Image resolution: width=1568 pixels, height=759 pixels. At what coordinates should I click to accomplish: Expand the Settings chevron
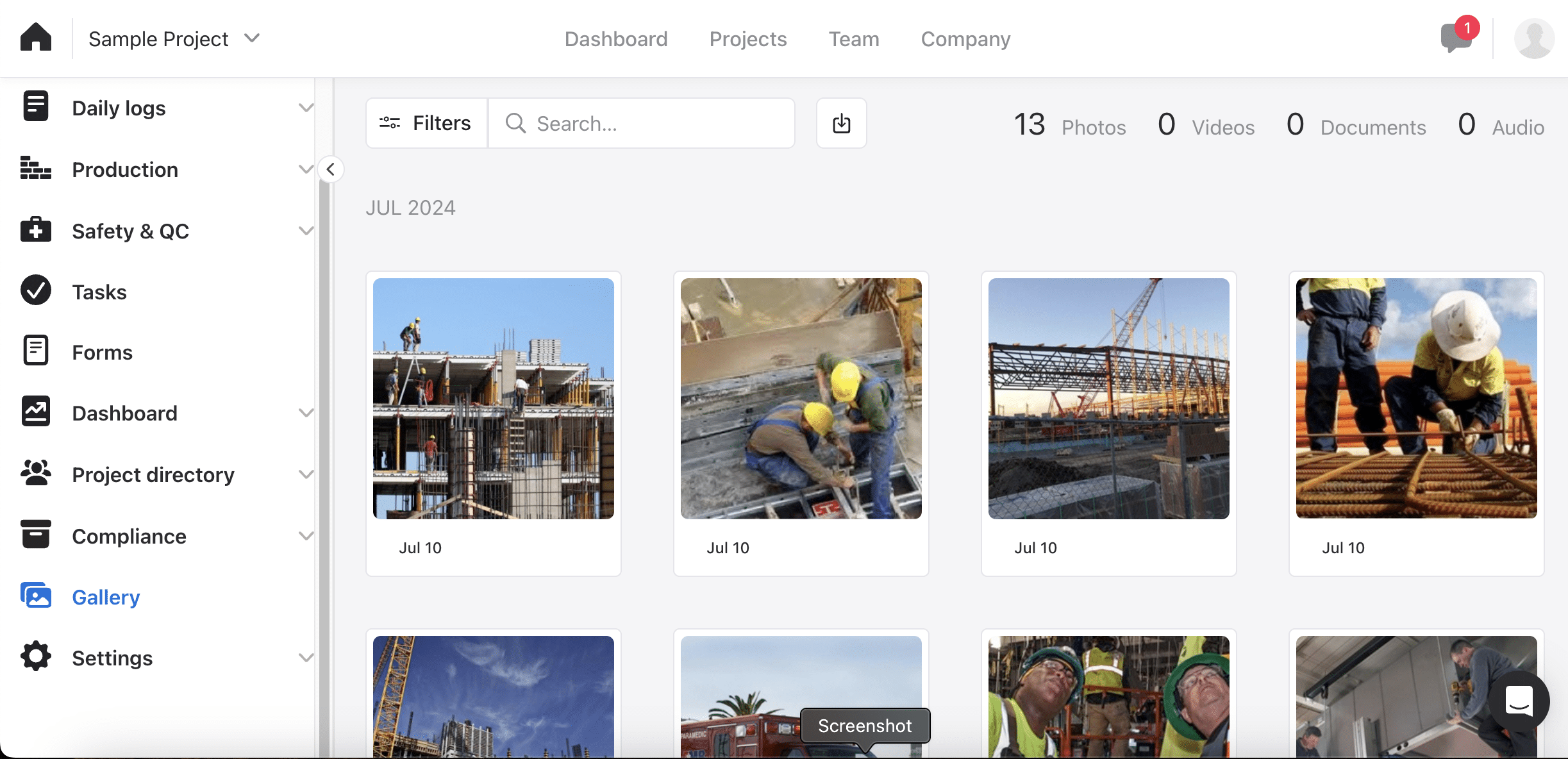[306, 658]
